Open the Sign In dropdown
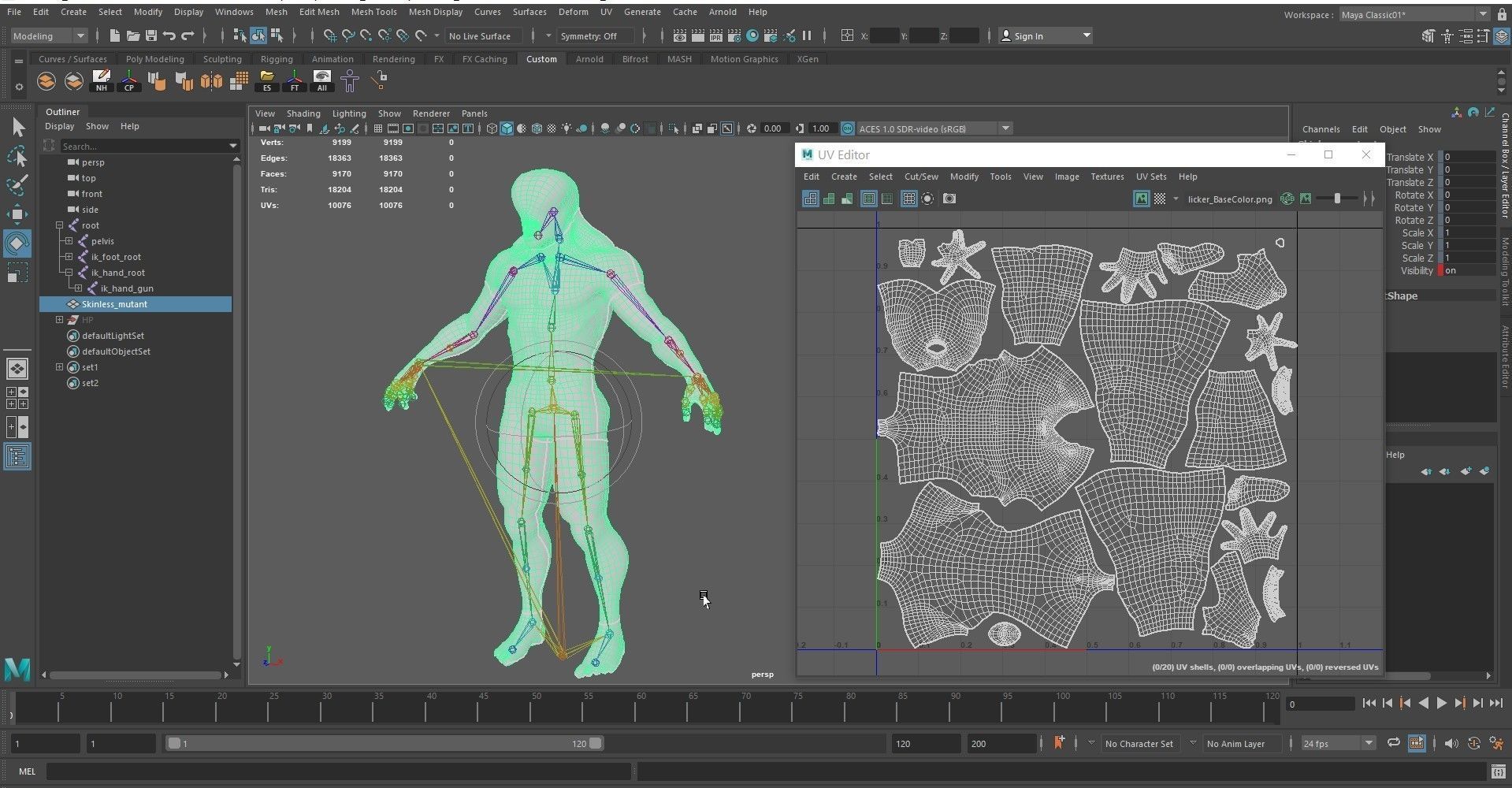This screenshot has width=1512, height=788. 1046,35
